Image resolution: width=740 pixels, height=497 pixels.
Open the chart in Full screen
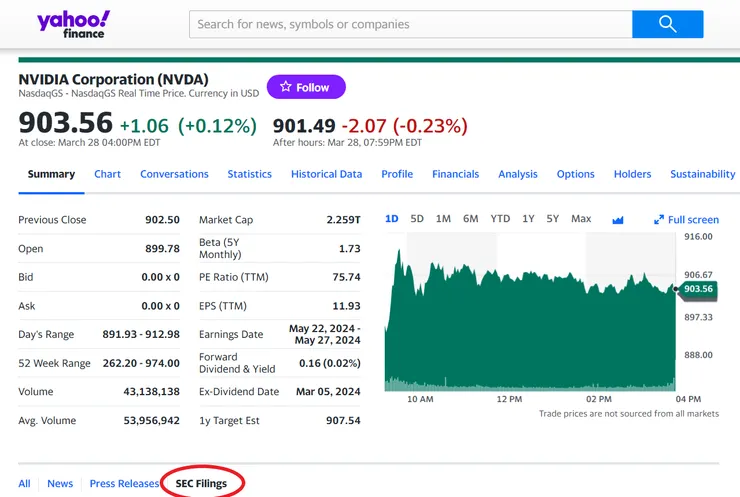687,219
